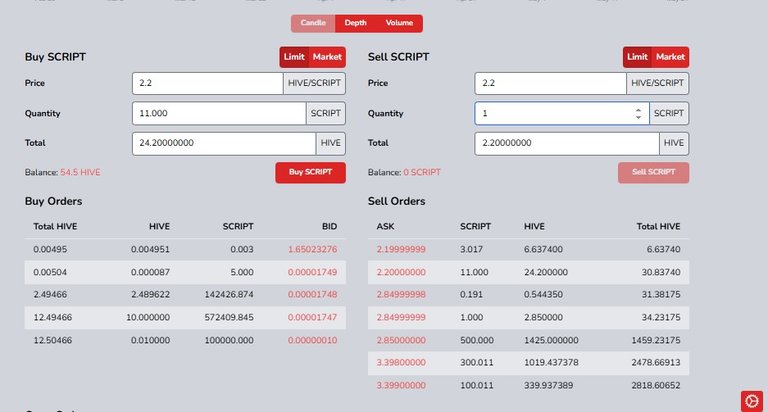Select bid price 0.00001747

[x=312, y=317]
